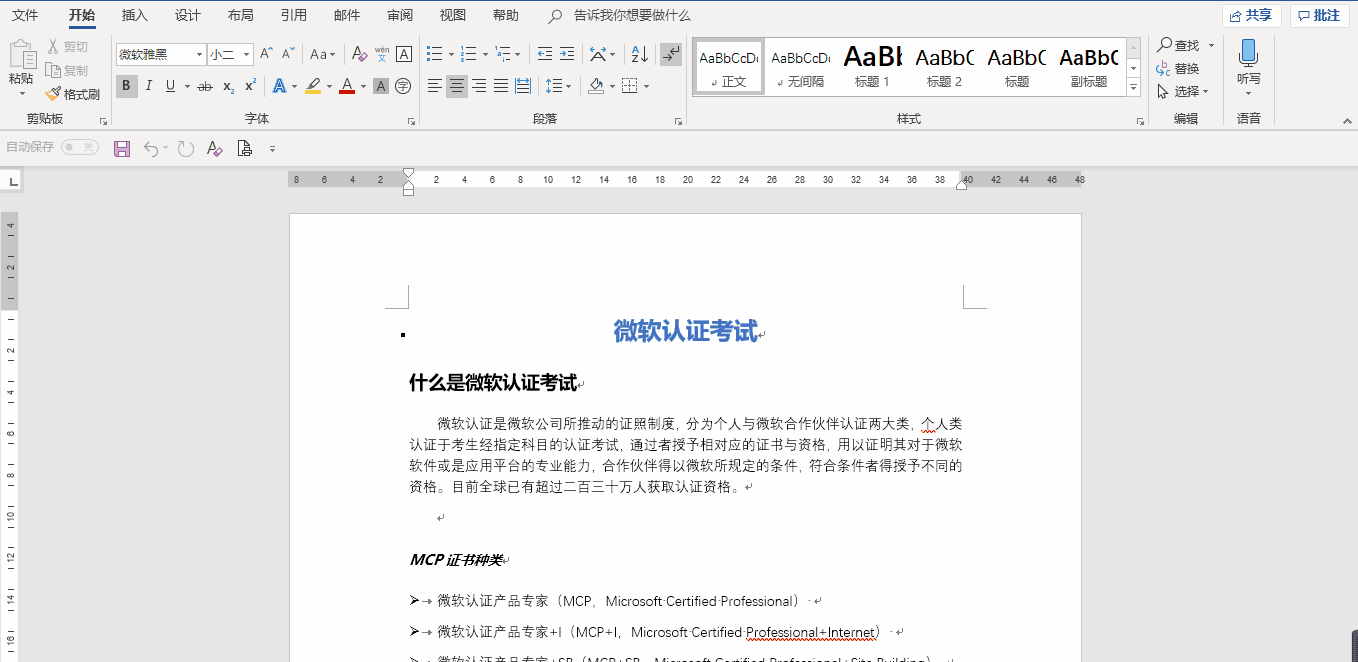
Task: Align text to the left
Action: tap(435, 87)
